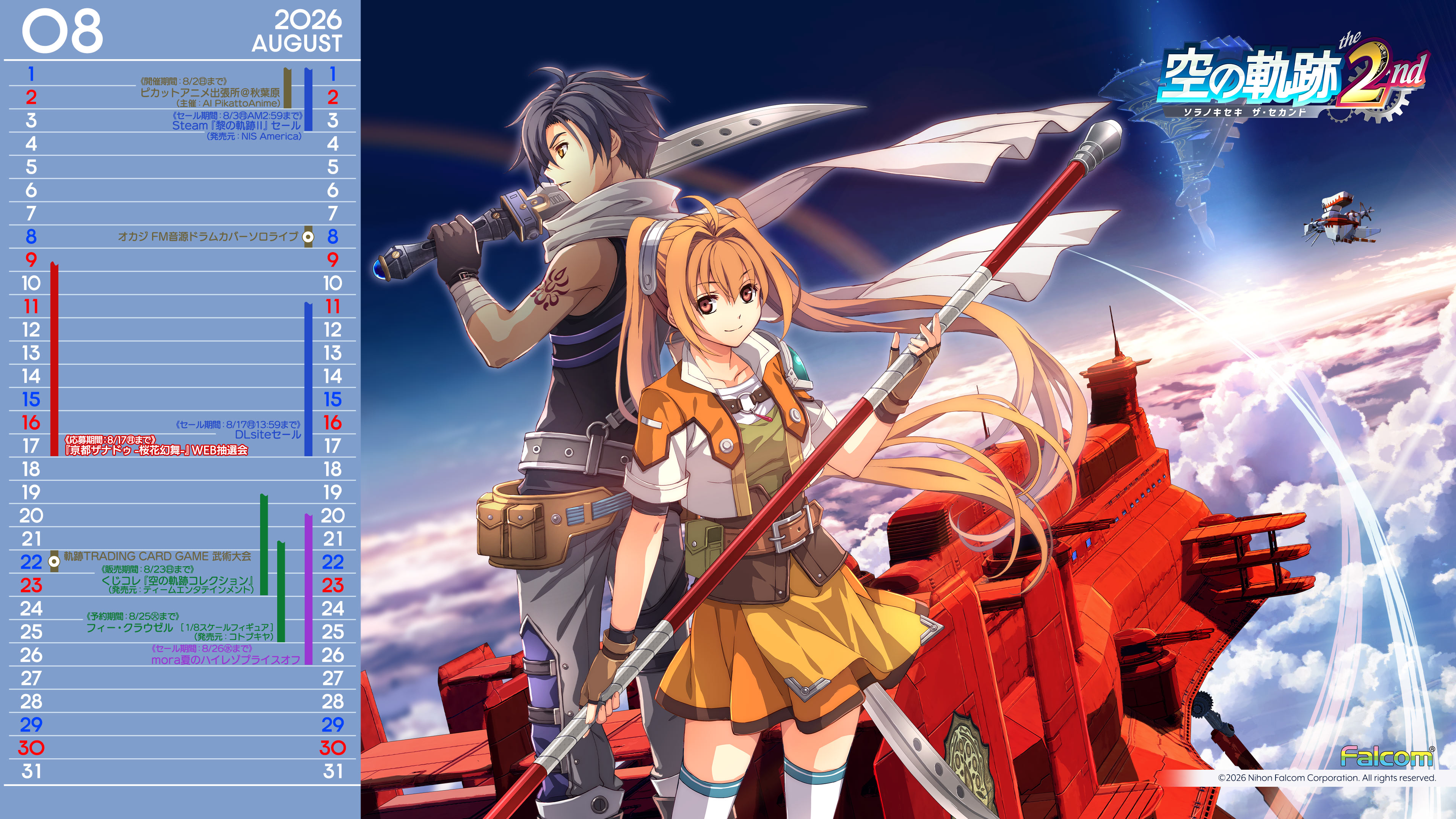The height and width of the screenshot is (819, 1456).
Task: Select the green フィー・クラウゼル preorder period bar
Action: tap(281, 591)
